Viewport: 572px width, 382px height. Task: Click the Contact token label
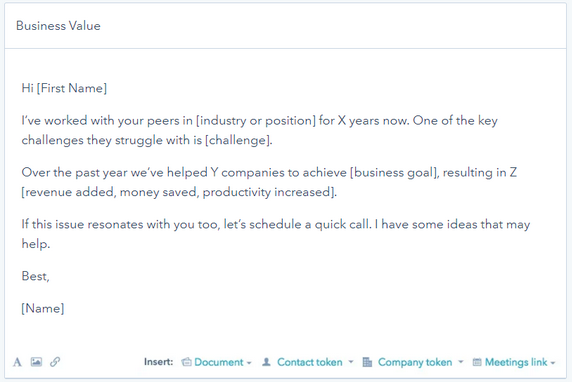[x=310, y=362]
